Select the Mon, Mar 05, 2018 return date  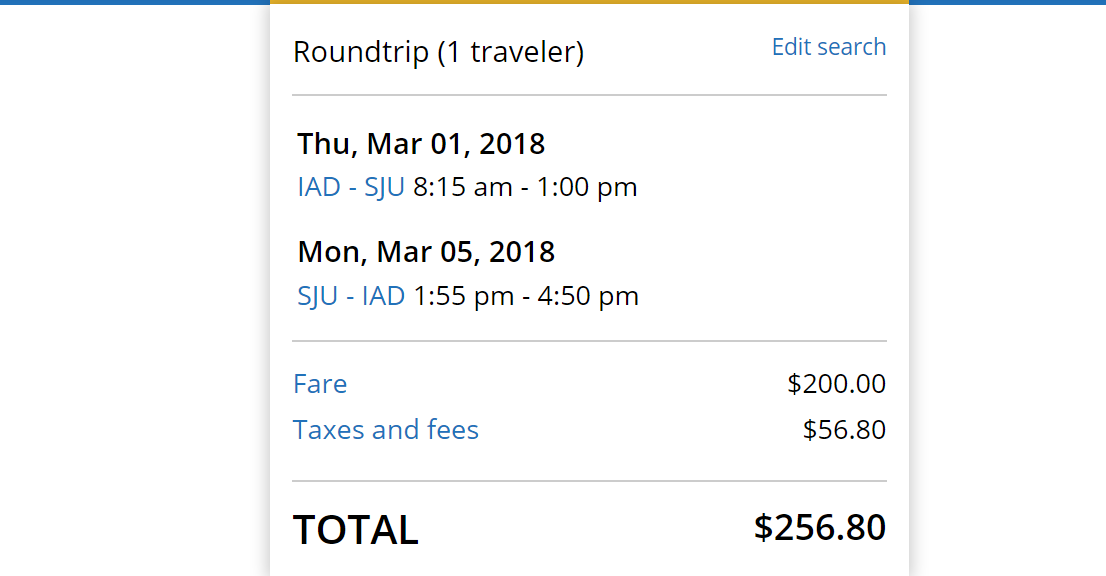coord(426,251)
